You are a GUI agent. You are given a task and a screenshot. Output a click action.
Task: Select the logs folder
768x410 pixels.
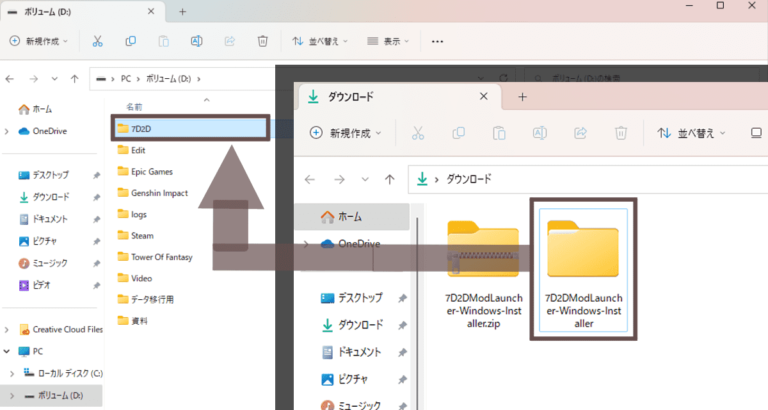132,214
